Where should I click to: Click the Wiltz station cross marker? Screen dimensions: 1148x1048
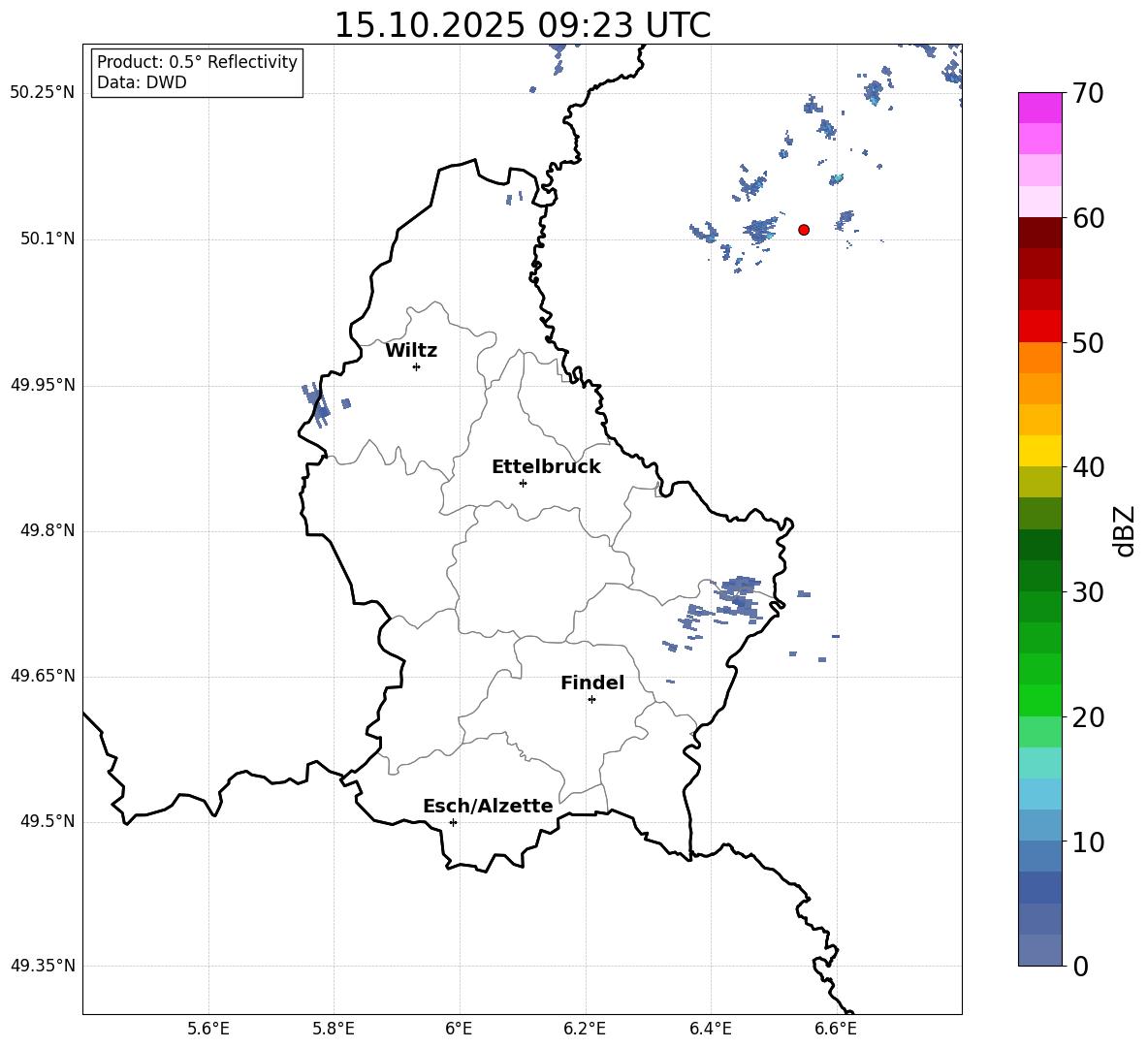pos(416,366)
